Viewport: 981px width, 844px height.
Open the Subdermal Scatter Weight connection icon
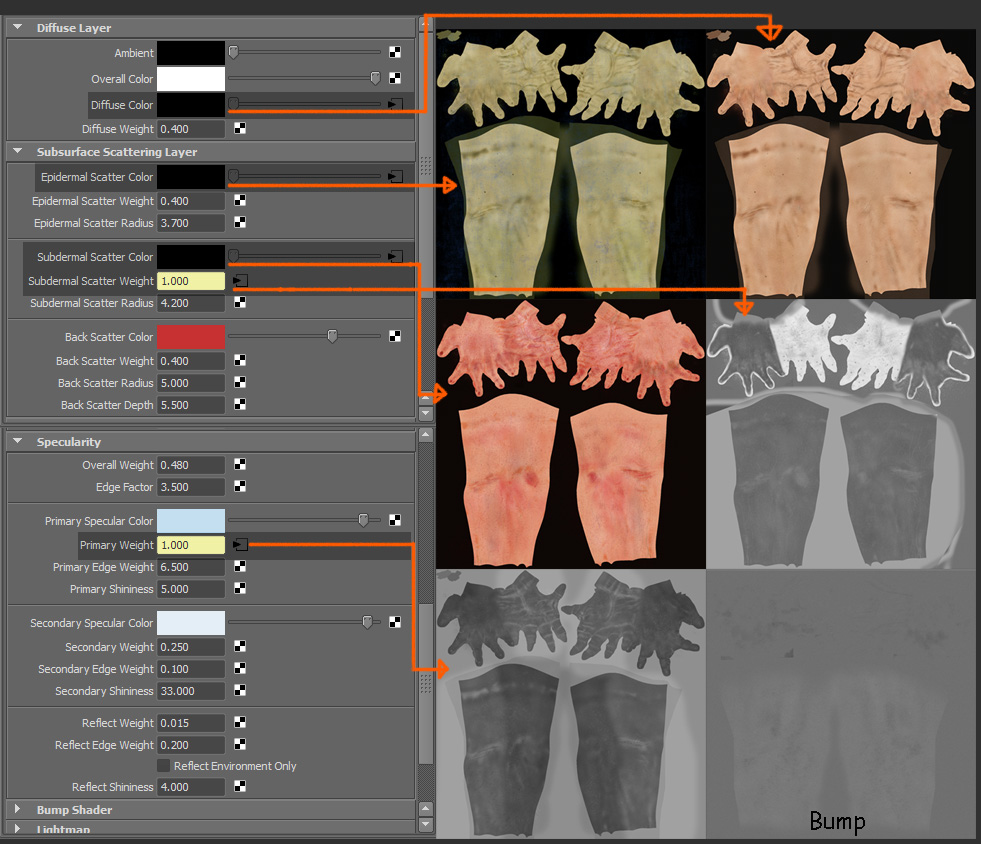pyautogui.click(x=240, y=280)
